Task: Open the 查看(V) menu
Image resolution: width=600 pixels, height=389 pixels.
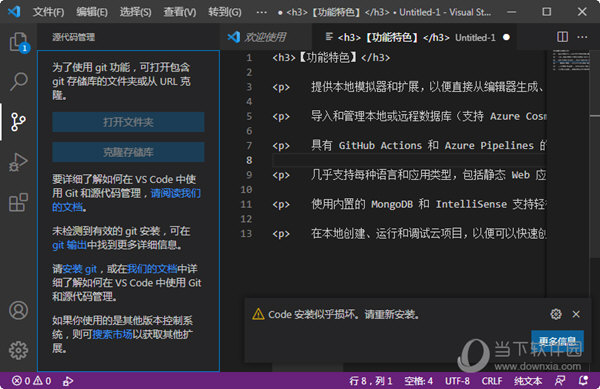Action: (x=180, y=12)
